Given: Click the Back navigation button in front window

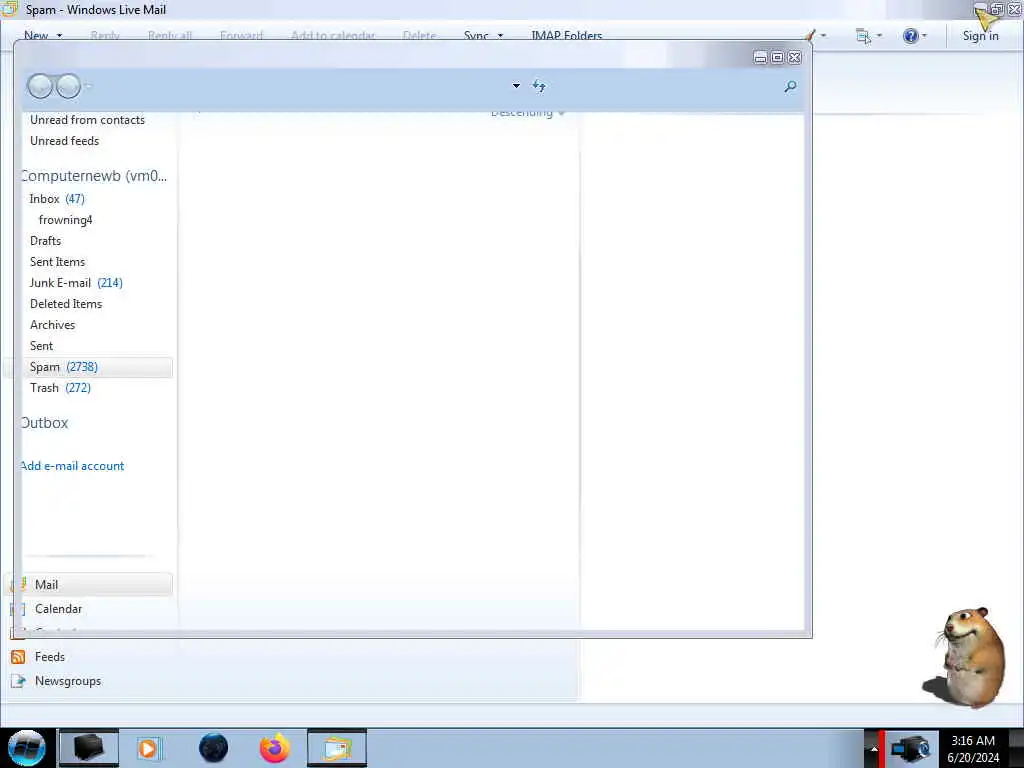Looking at the screenshot, I should (40, 86).
